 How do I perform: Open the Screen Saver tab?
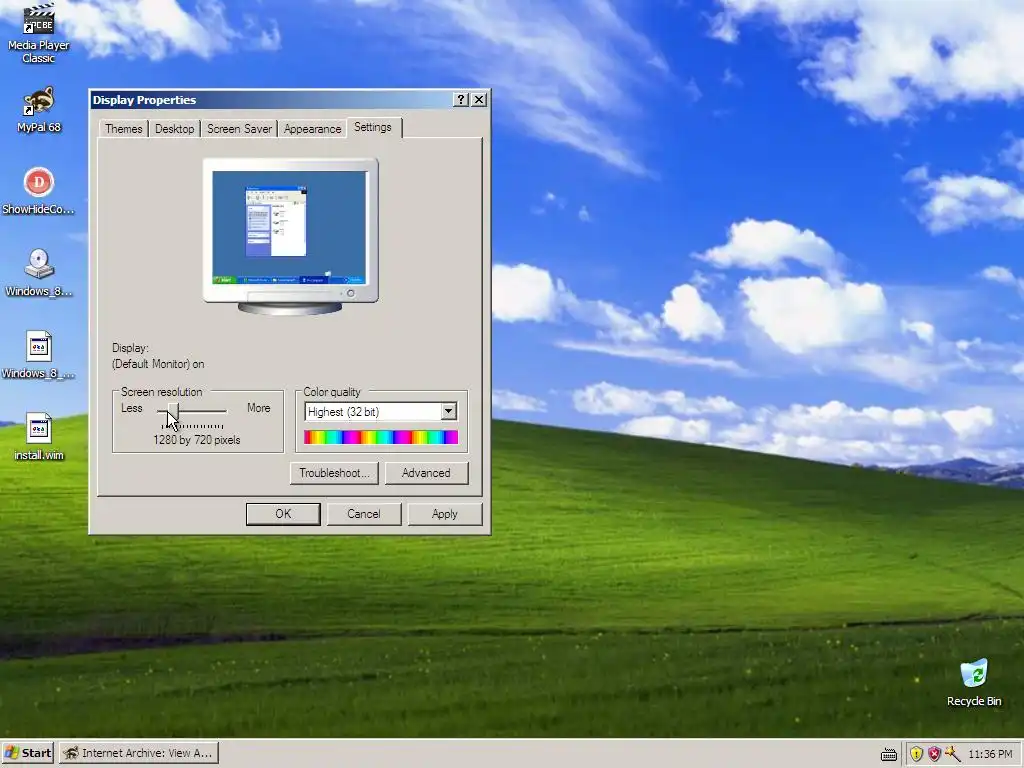(x=239, y=129)
